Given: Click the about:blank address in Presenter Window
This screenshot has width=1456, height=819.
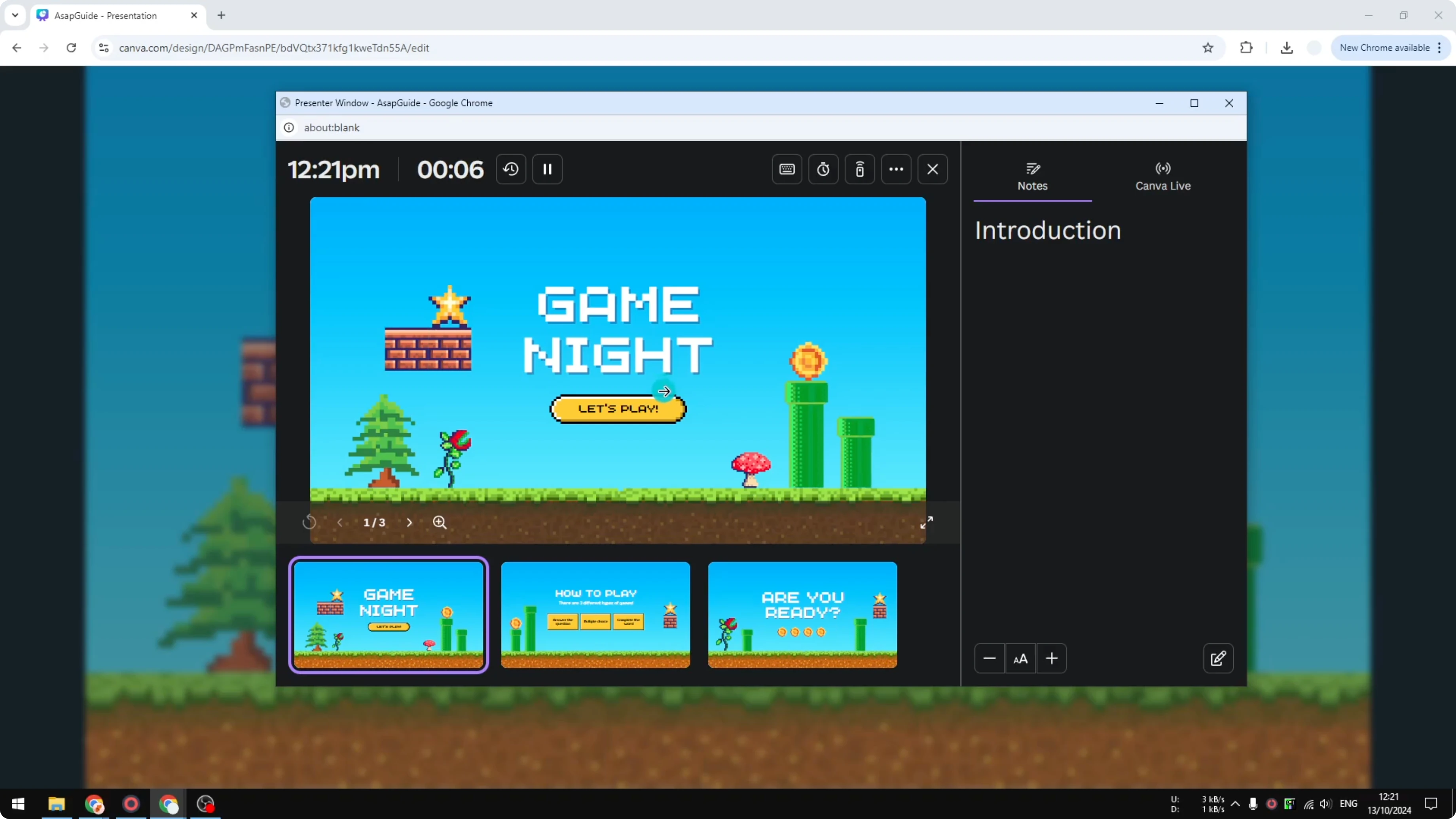Looking at the screenshot, I should pyautogui.click(x=332, y=128).
